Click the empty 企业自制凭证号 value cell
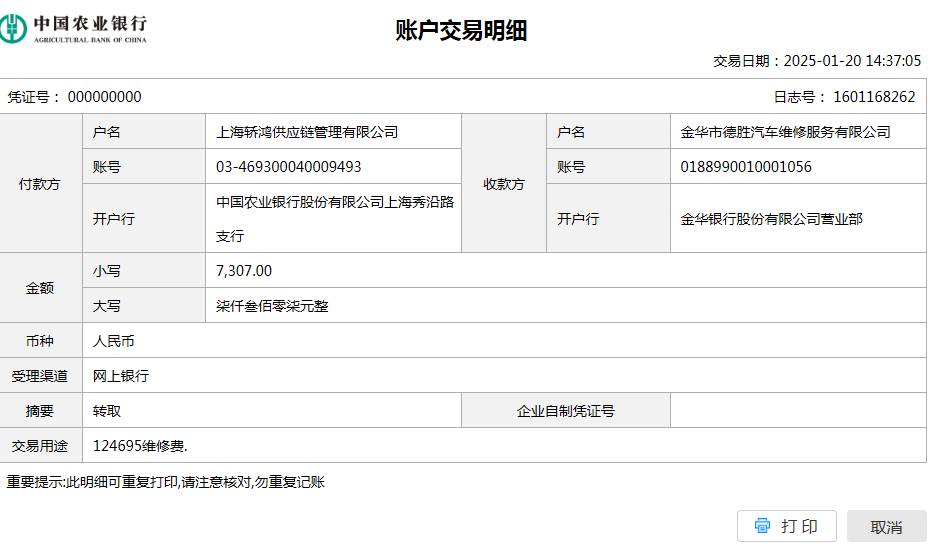The width and height of the screenshot is (942, 559). (798, 411)
